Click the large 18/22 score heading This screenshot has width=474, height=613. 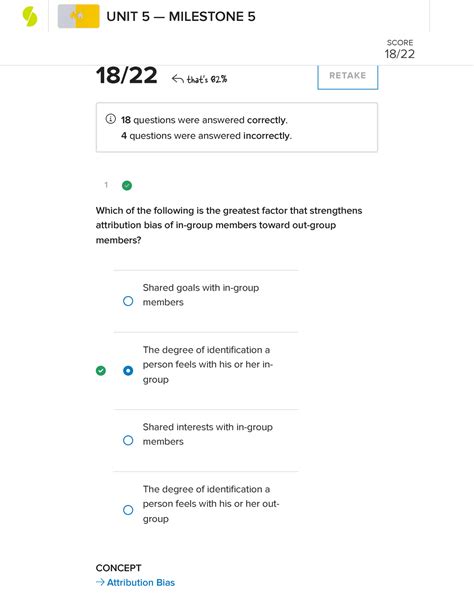127,75
